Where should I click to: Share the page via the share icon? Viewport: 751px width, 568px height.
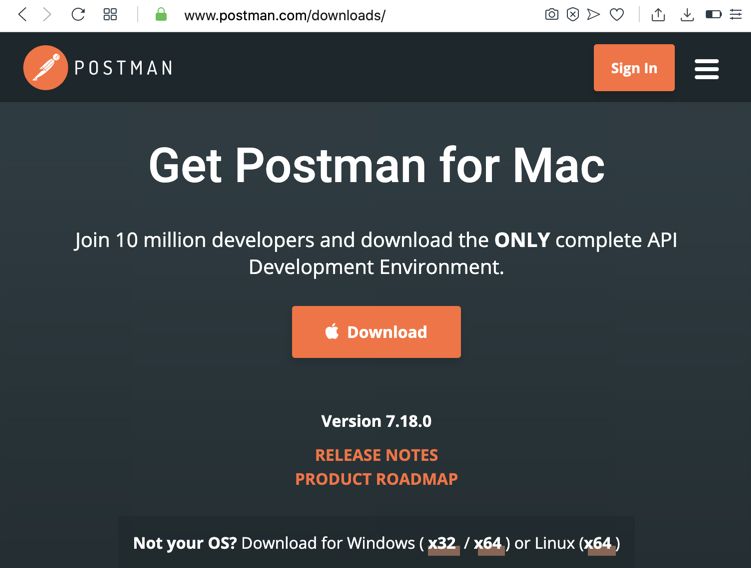pos(658,15)
